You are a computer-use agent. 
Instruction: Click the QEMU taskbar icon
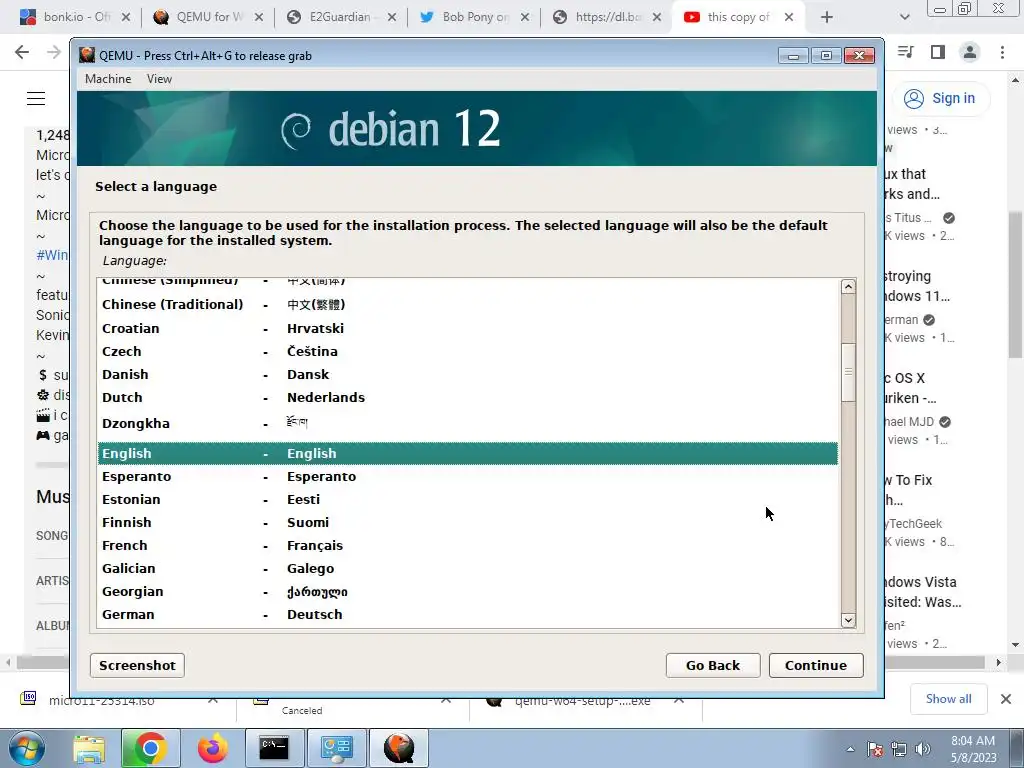398,749
